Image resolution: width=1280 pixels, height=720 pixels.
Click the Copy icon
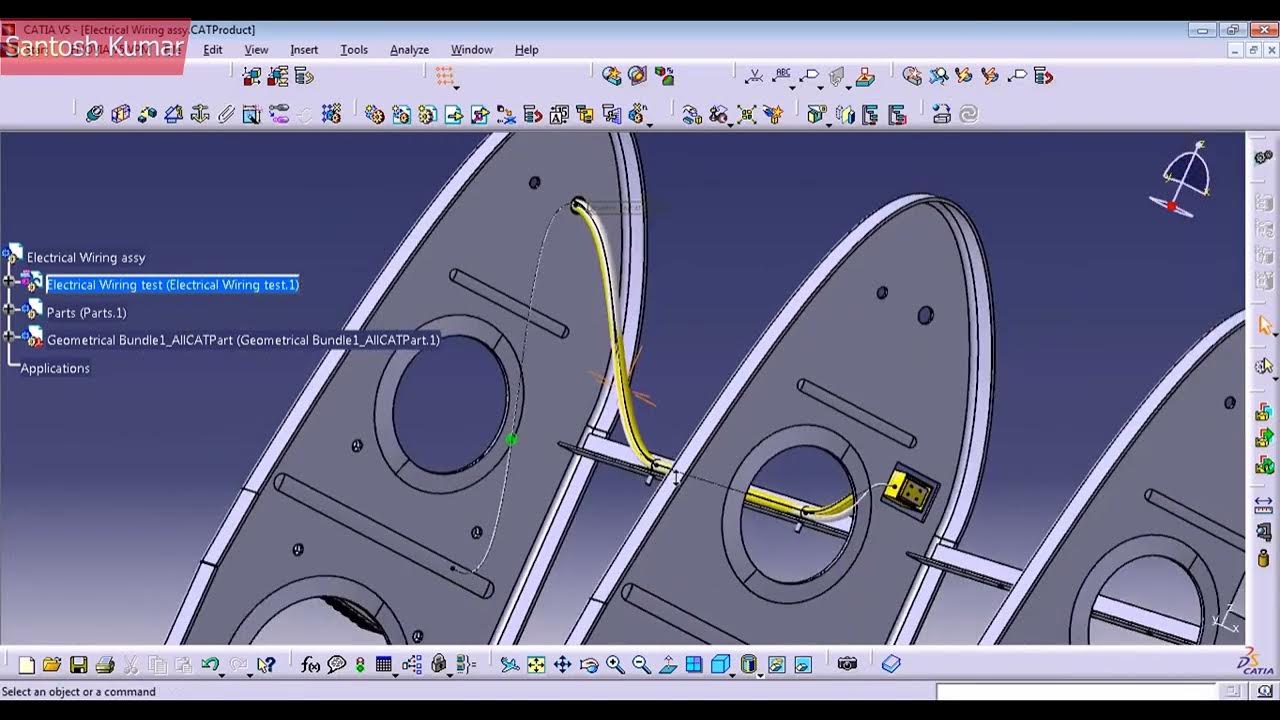coord(157,664)
